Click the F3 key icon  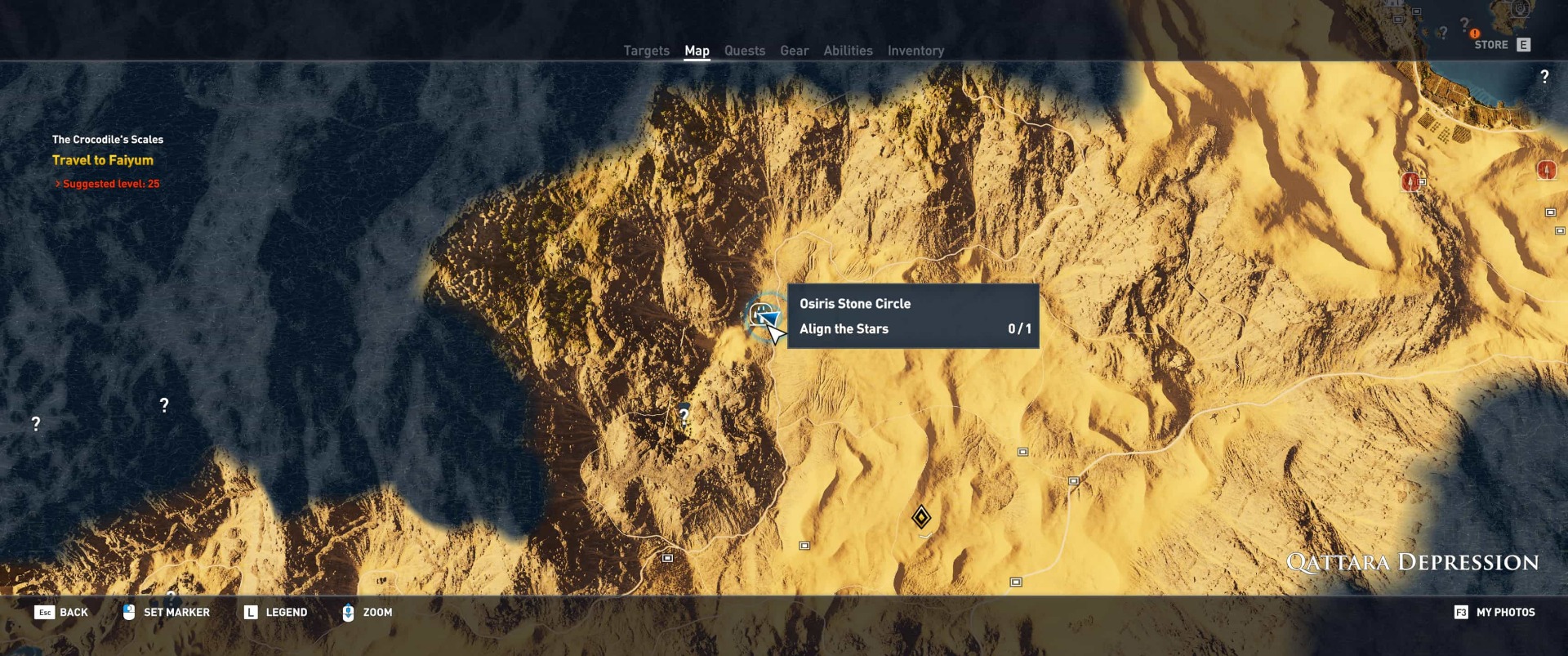point(1461,612)
